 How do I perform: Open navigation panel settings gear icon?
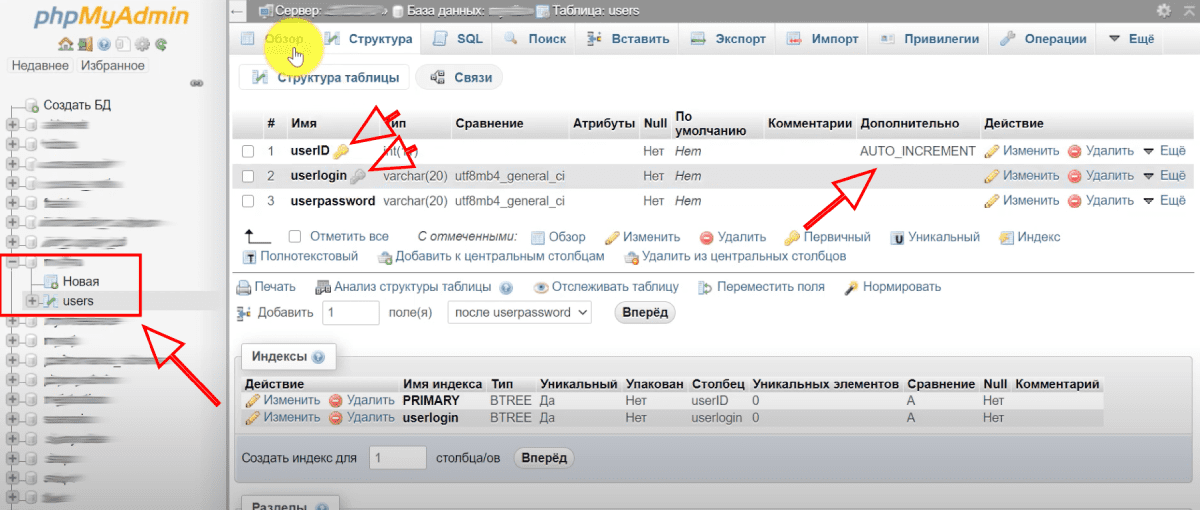click(142, 44)
